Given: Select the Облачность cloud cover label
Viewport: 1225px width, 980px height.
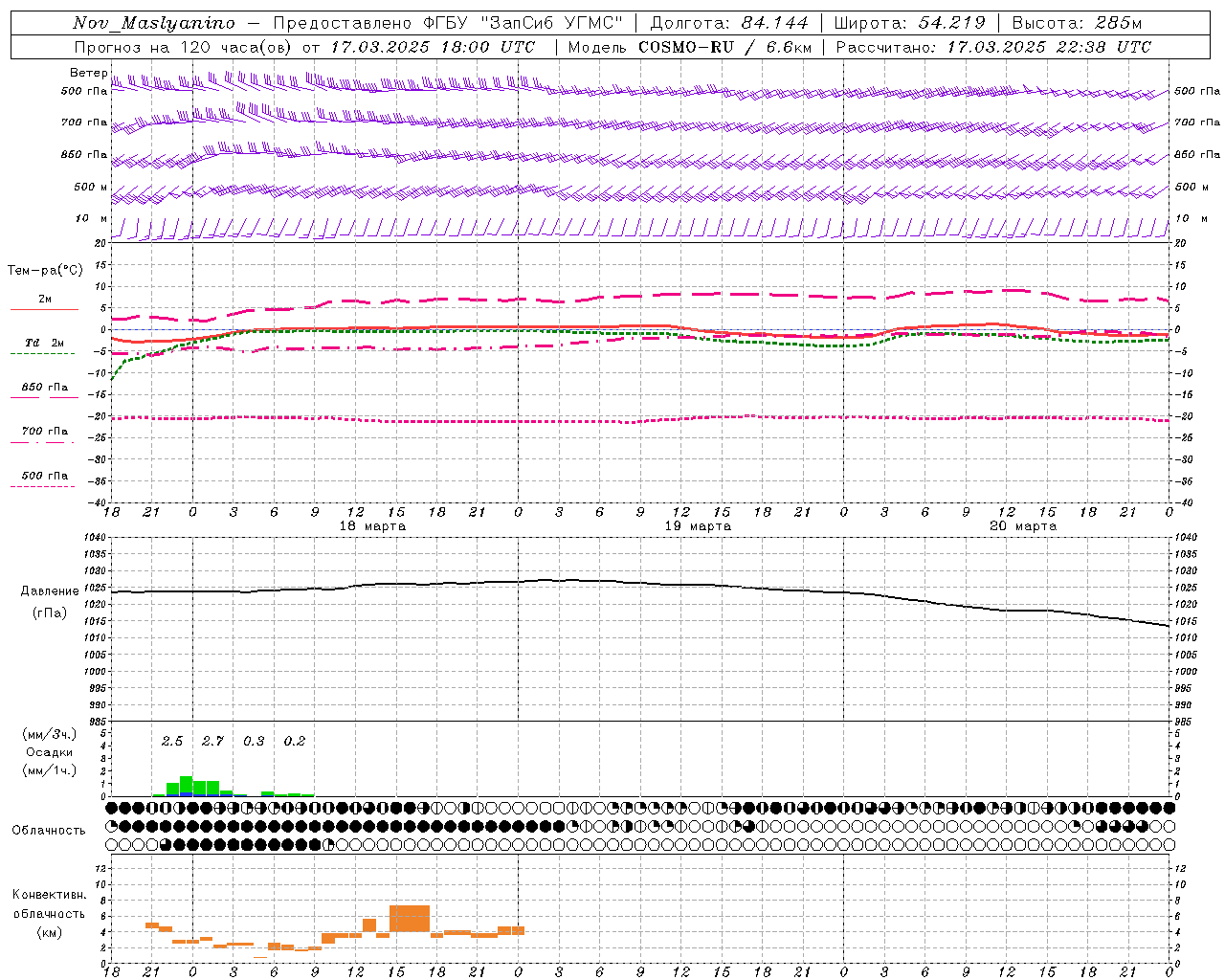Looking at the screenshot, I should point(49,831).
